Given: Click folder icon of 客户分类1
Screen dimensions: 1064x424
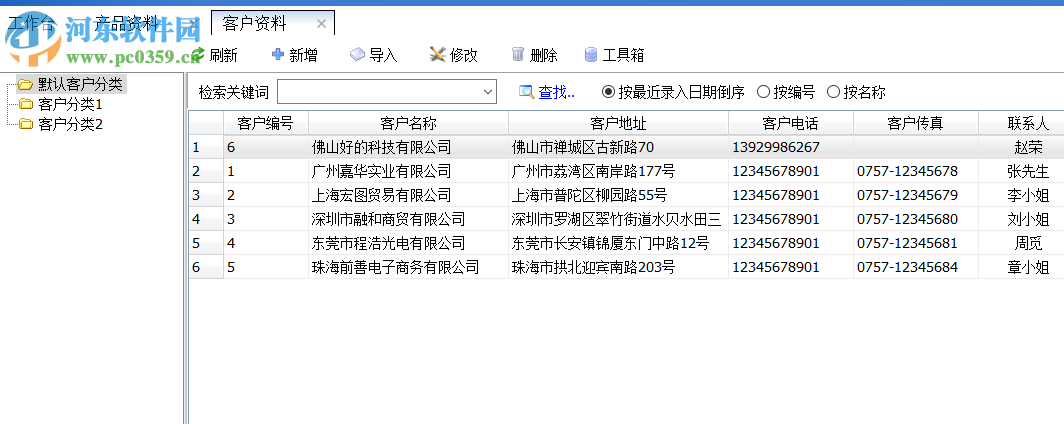Looking at the screenshot, I should pyautogui.click(x=26, y=104).
